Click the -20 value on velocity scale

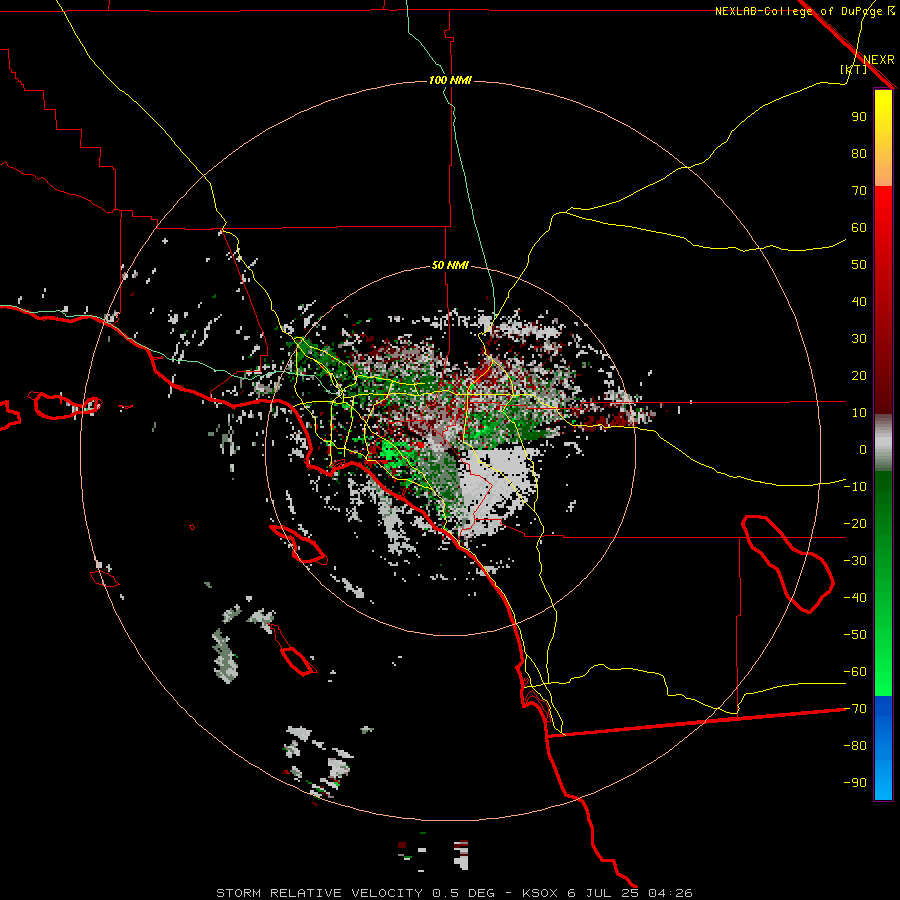click(x=855, y=524)
